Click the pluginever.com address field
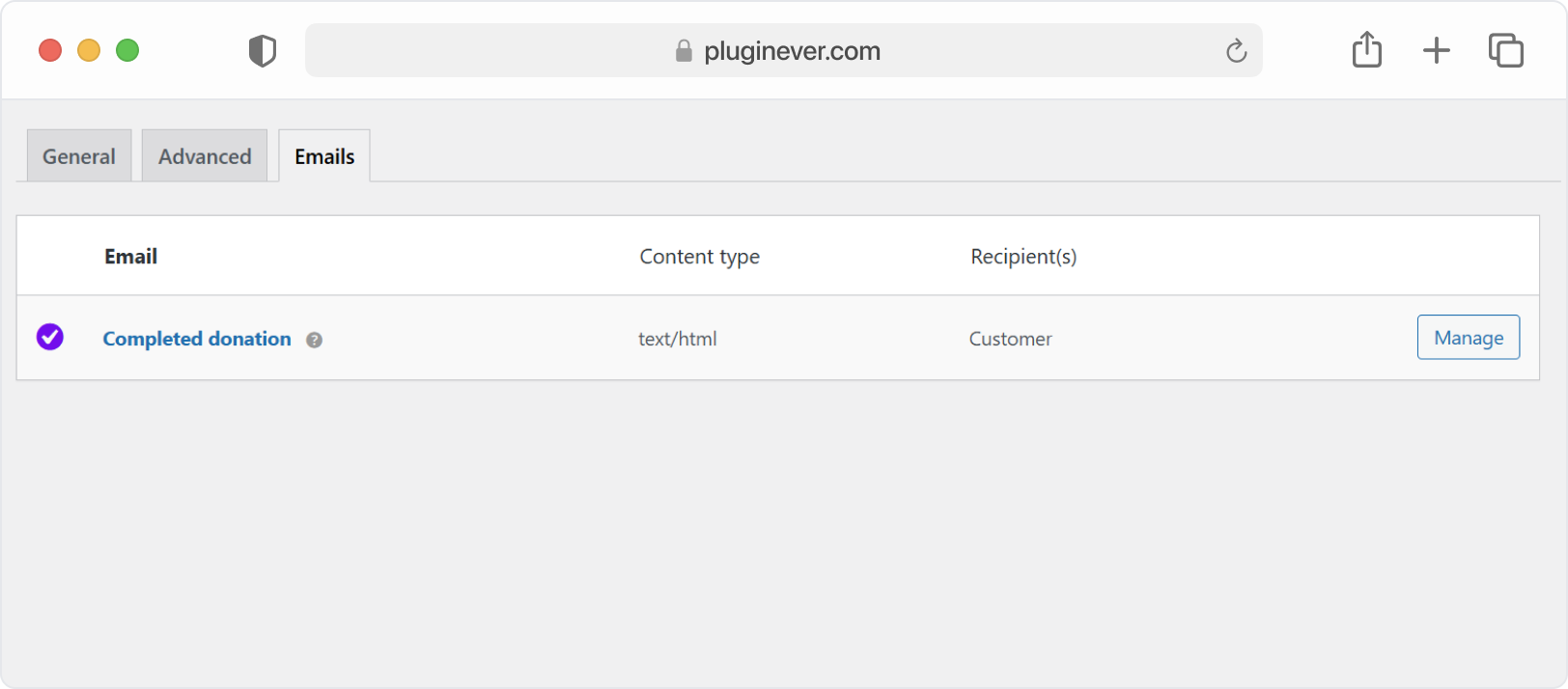The height and width of the screenshot is (689, 1568). point(784,50)
